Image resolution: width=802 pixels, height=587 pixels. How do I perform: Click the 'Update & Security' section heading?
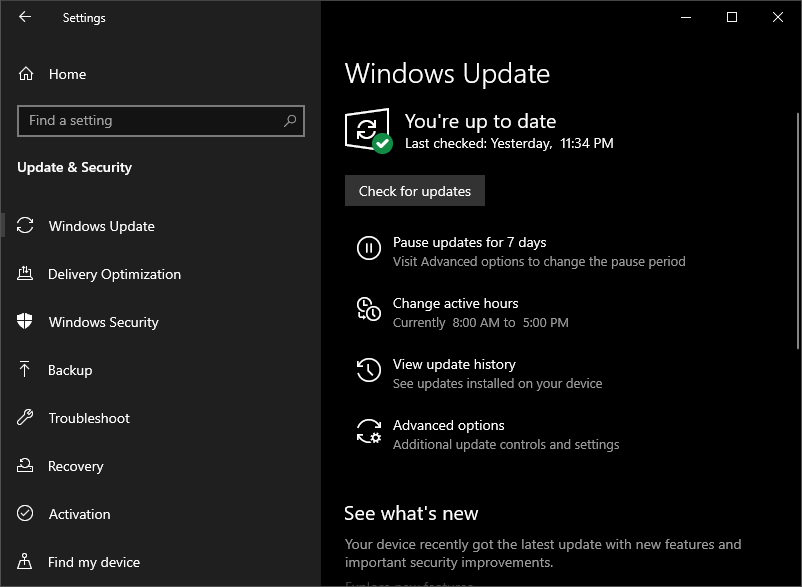click(75, 168)
